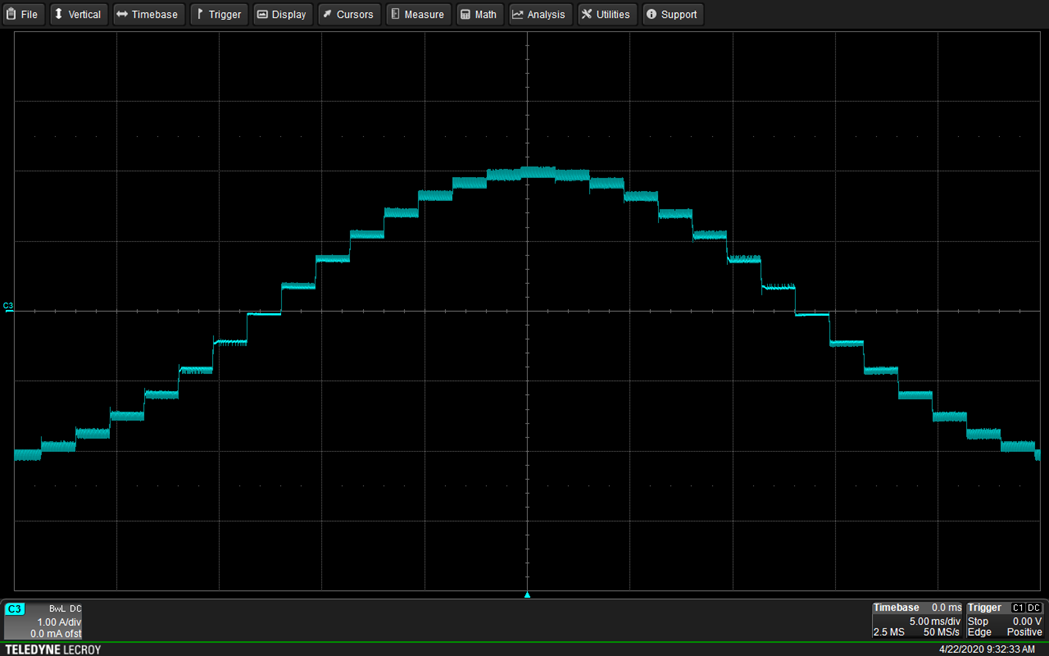
Task: Click the Trigger flag icon in the menu bar
Action: tap(200, 15)
